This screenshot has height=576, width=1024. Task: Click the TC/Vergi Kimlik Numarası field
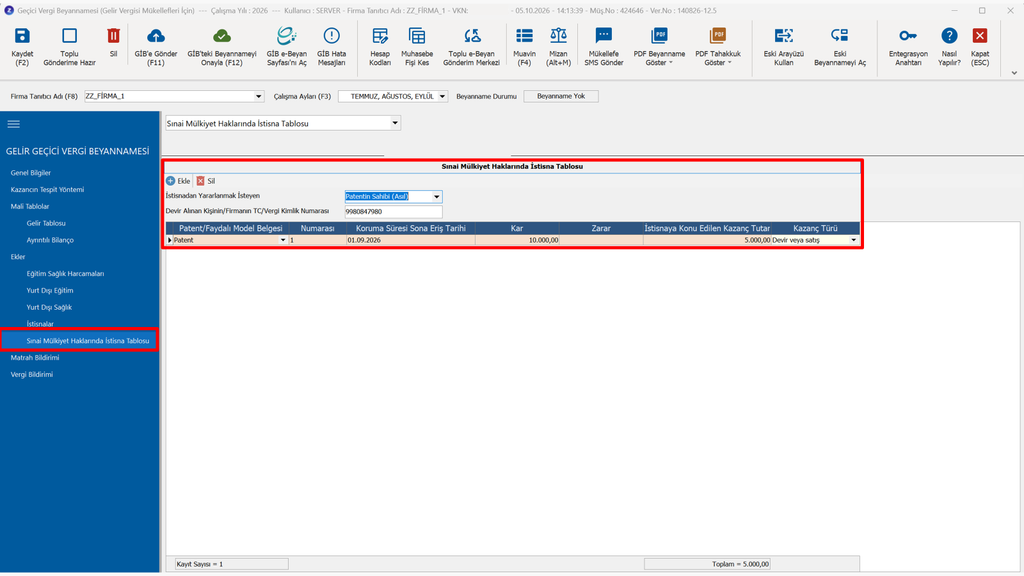[393, 212]
